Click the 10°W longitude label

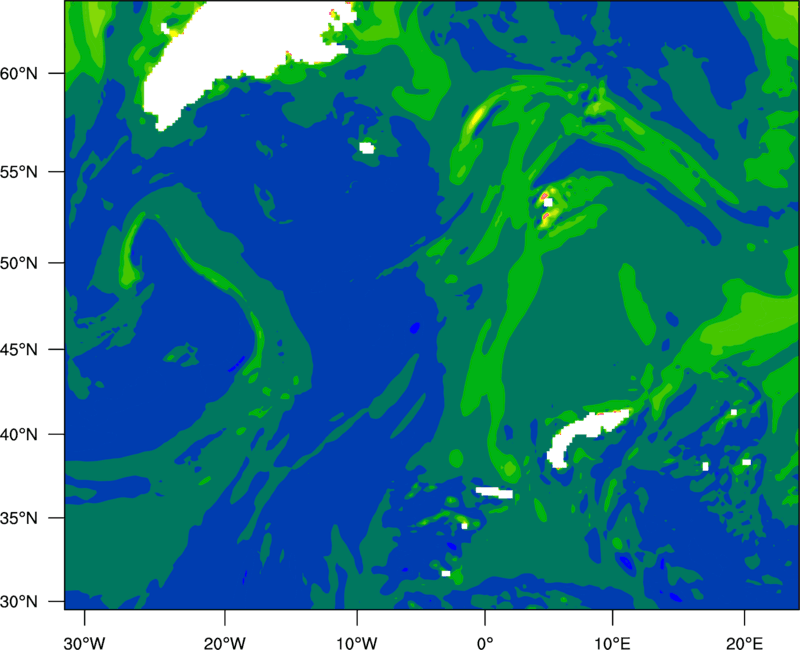(357, 643)
